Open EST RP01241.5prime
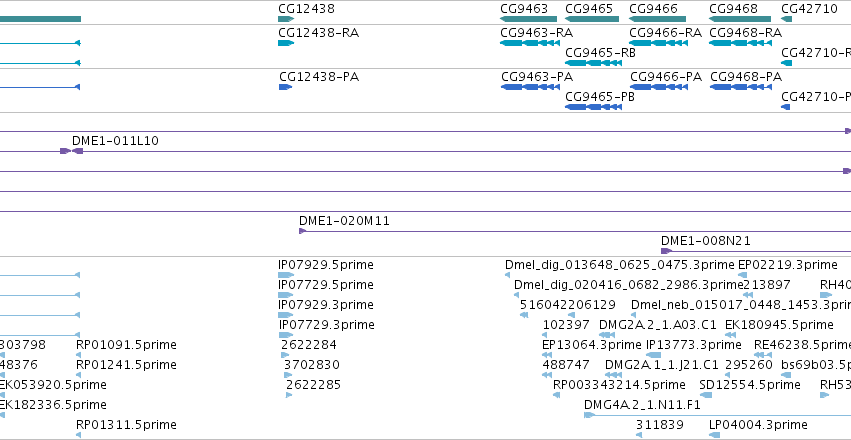The image size is (851, 440). pyautogui.click(x=126, y=365)
